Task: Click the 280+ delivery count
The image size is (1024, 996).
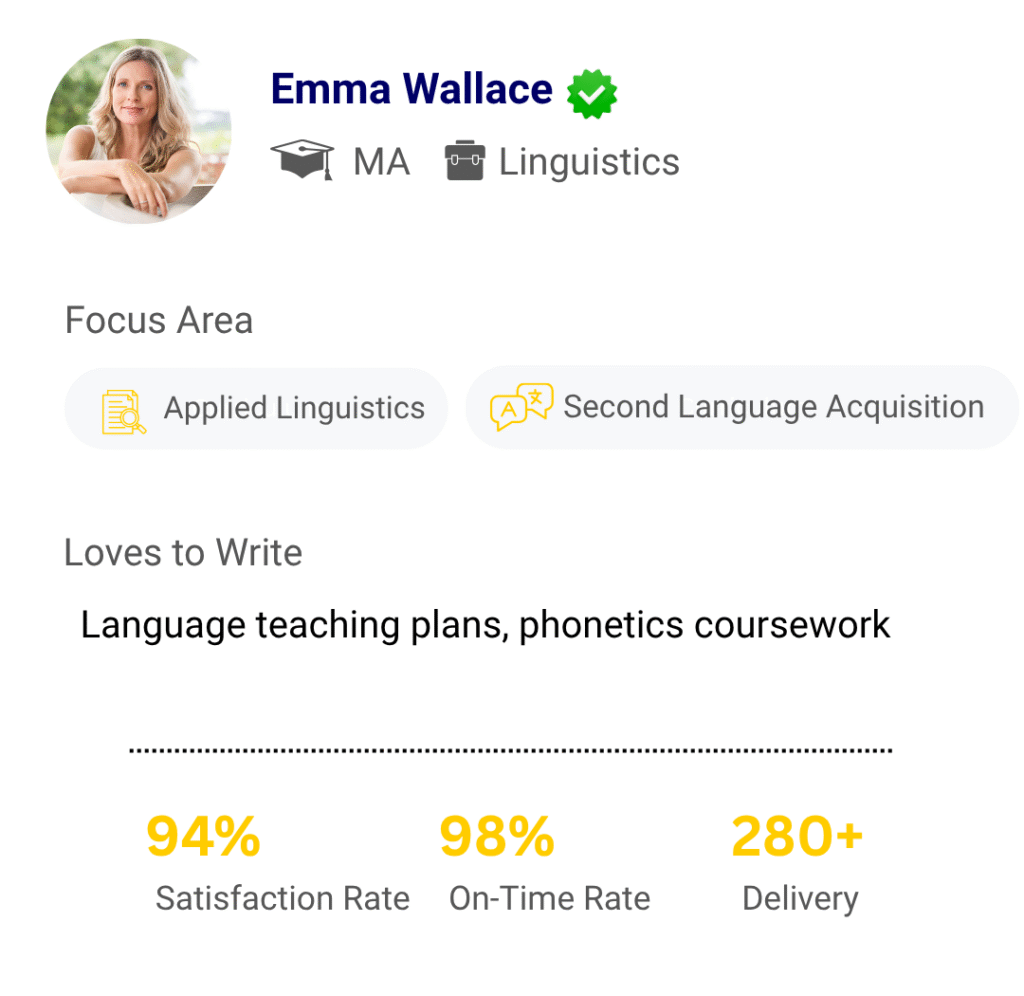Action: pos(797,837)
